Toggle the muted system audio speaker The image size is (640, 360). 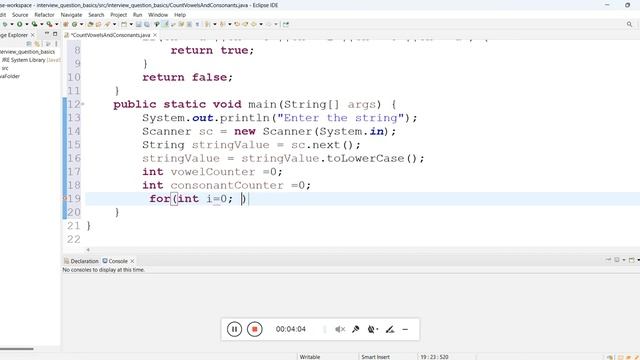tap(340, 329)
